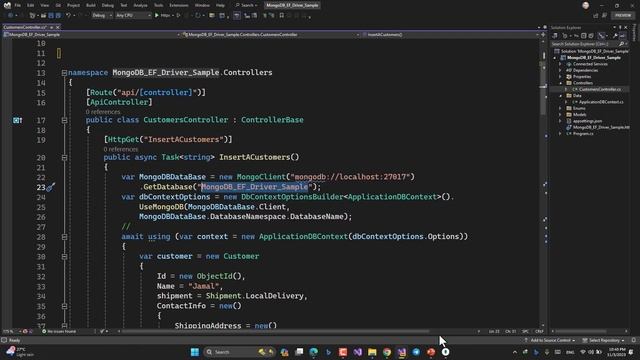
Task: Click the Visual Studio logo in title bar
Action: [x=7, y=5]
